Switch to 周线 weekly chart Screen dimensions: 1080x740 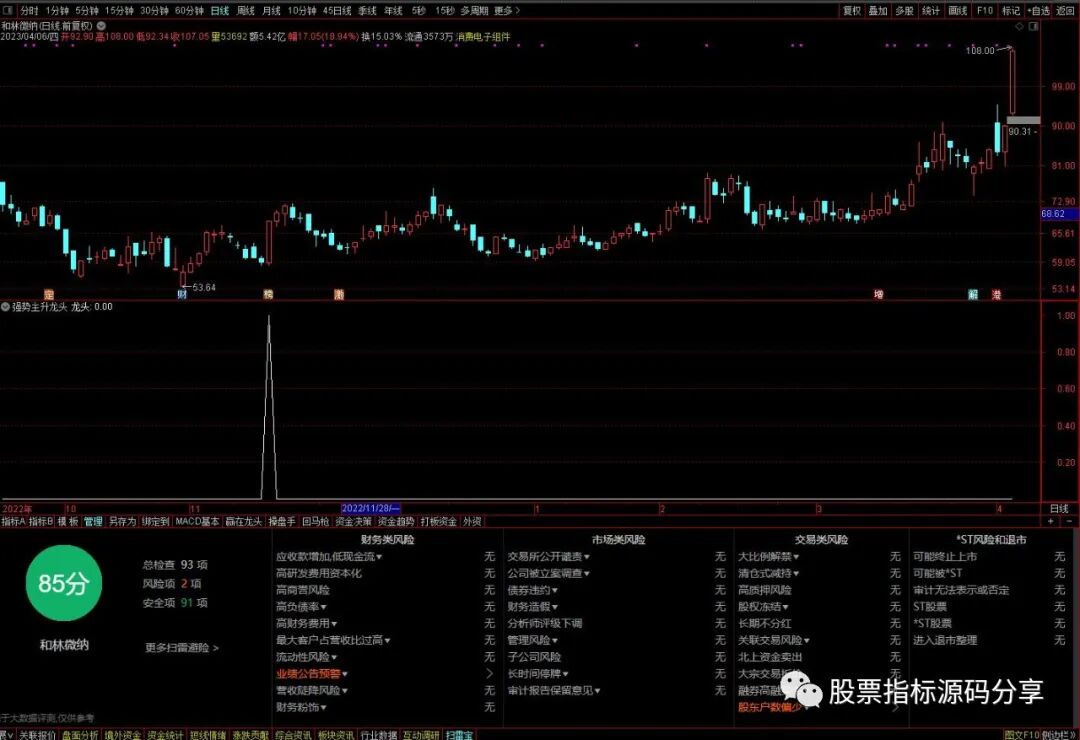click(x=246, y=10)
